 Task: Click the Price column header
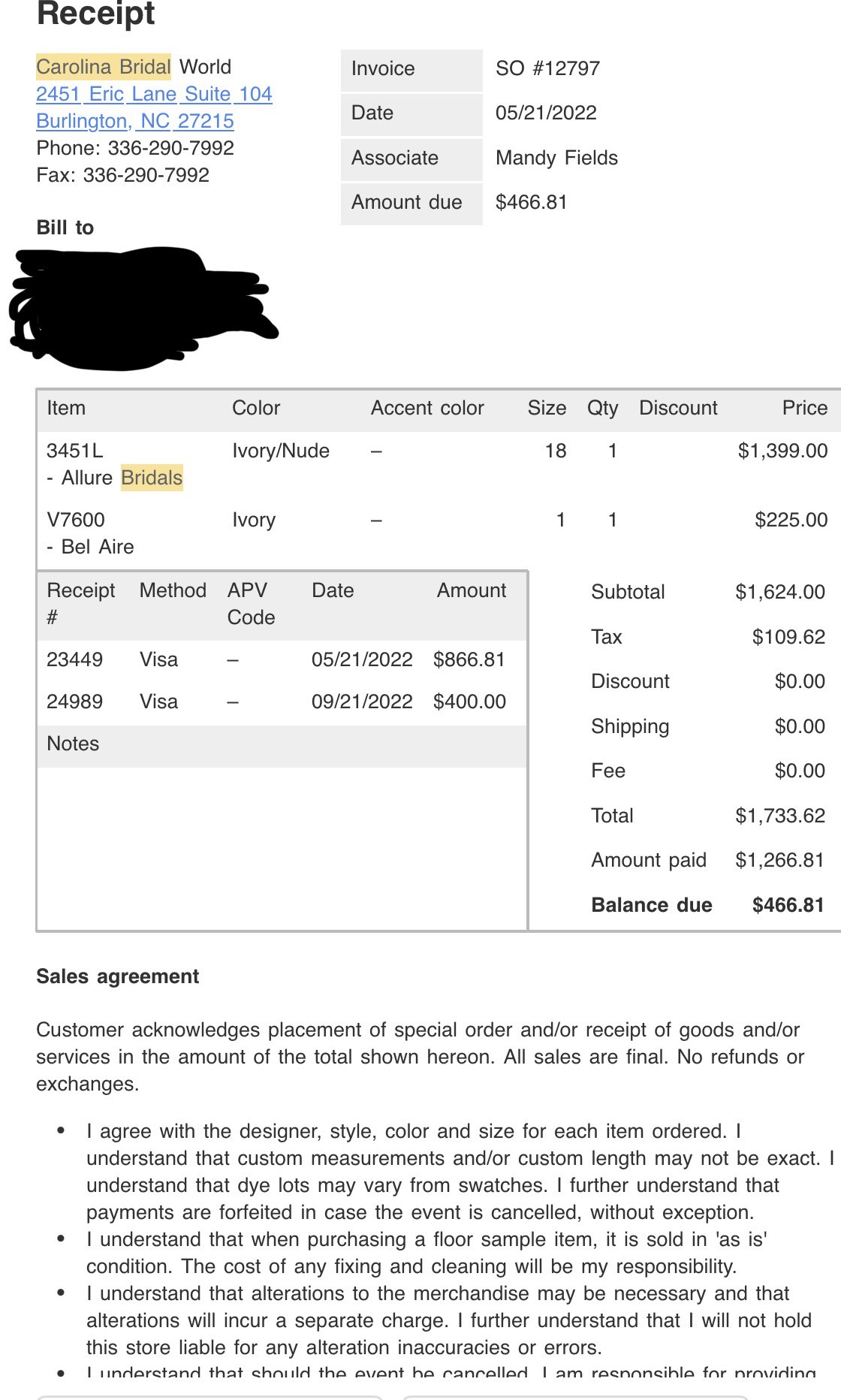[804, 409]
